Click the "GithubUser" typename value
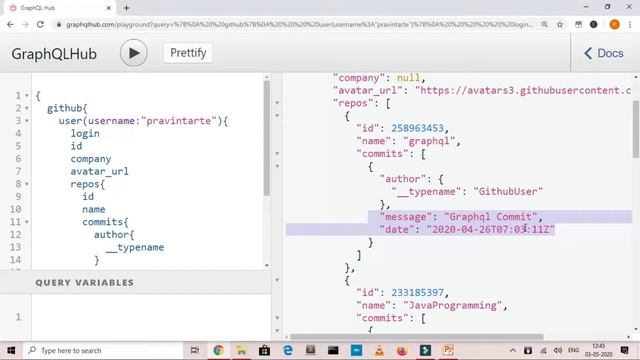The image size is (640, 360). tap(508, 191)
